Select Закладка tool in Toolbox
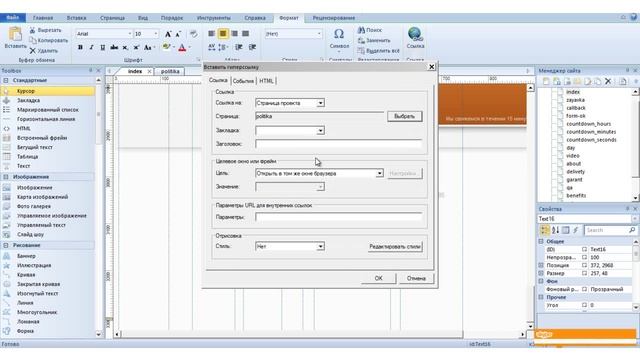Screen dimensions: 640x360 pyautogui.click(x=28, y=100)
